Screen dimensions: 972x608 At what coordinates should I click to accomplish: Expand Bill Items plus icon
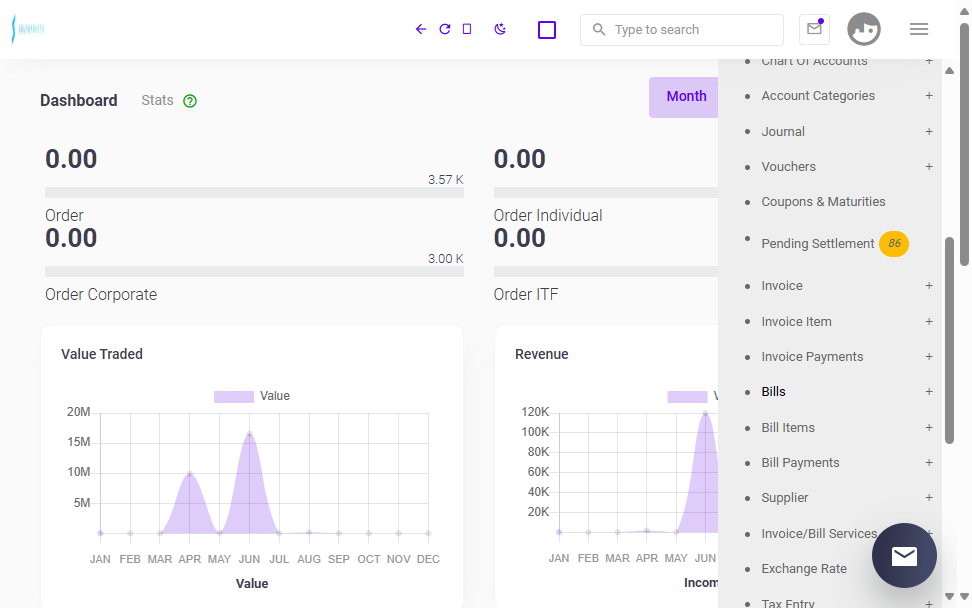click(929, 428)
